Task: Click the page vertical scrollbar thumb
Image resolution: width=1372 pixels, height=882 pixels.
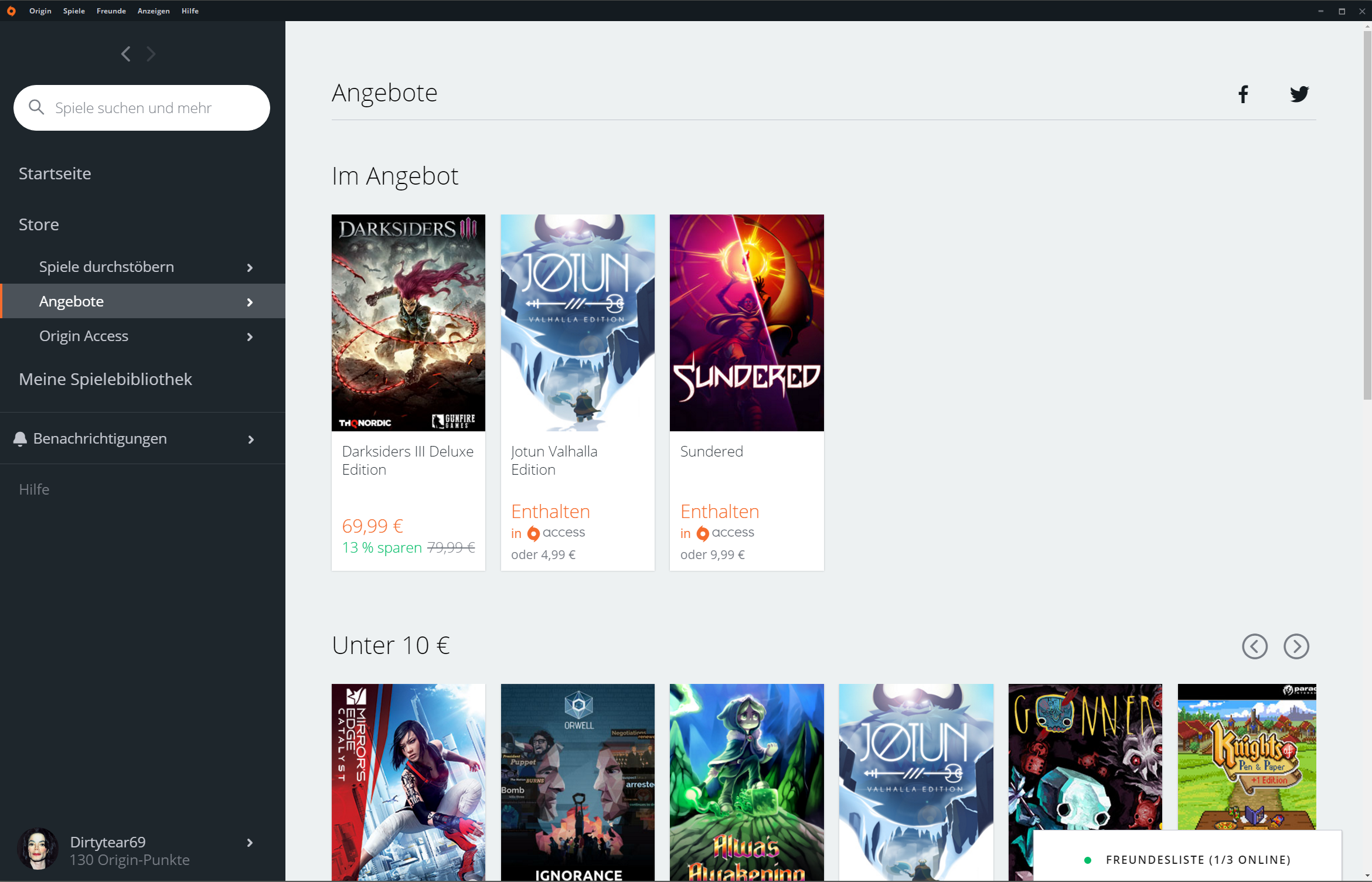Action: click(x=1367, y=215)
